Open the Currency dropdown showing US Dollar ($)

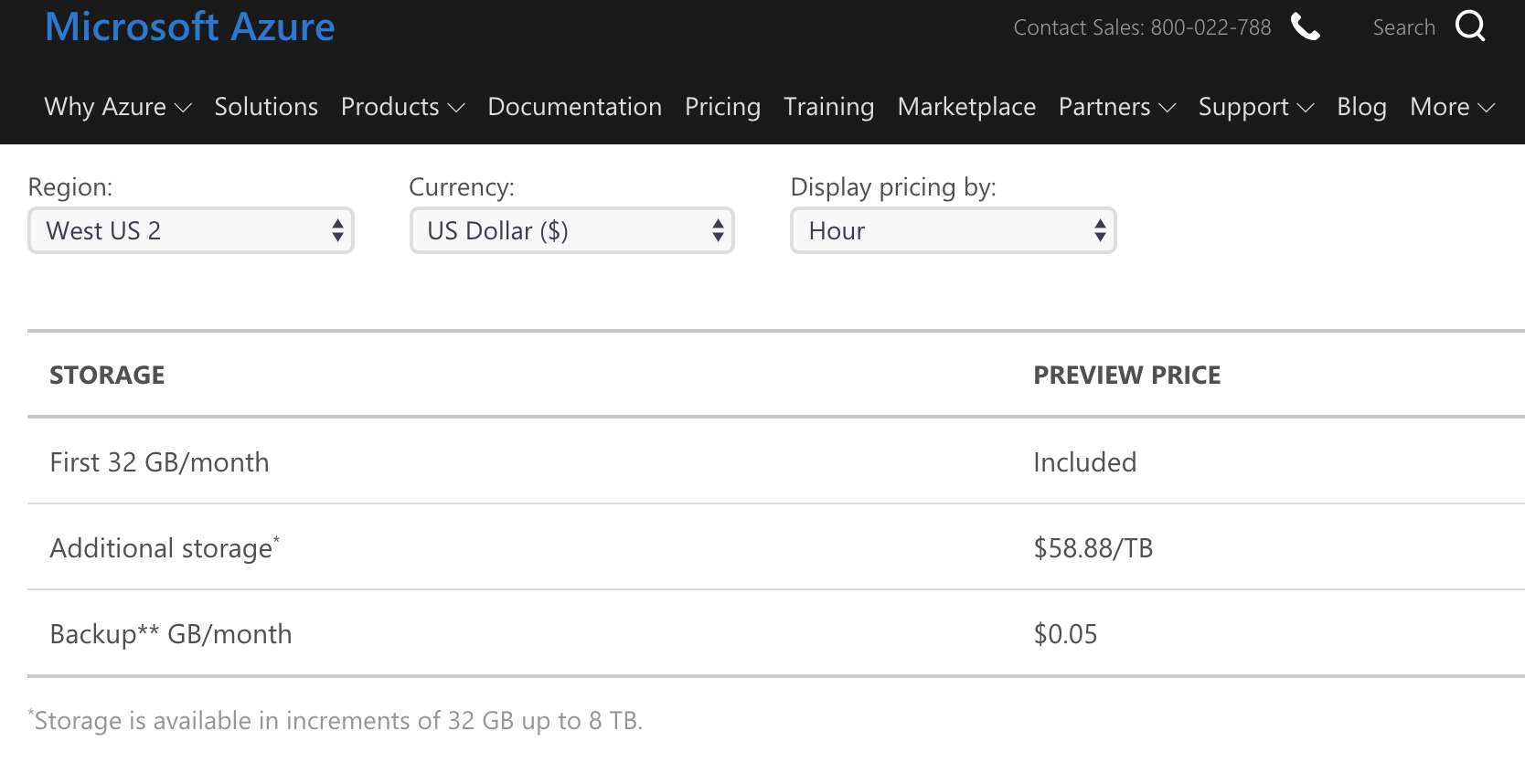pyautogui.click(x=572, y=230)
